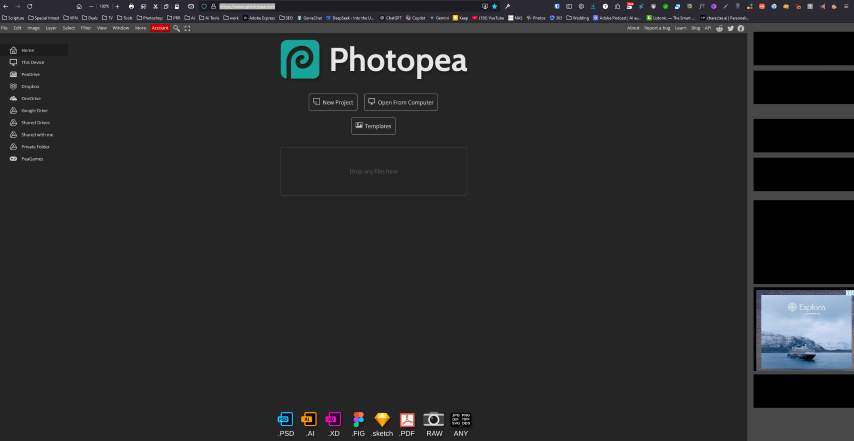This screenshot has height=441, width=854.
Task: Open the Adobe Express bookmark
Action: coord(259,18)
